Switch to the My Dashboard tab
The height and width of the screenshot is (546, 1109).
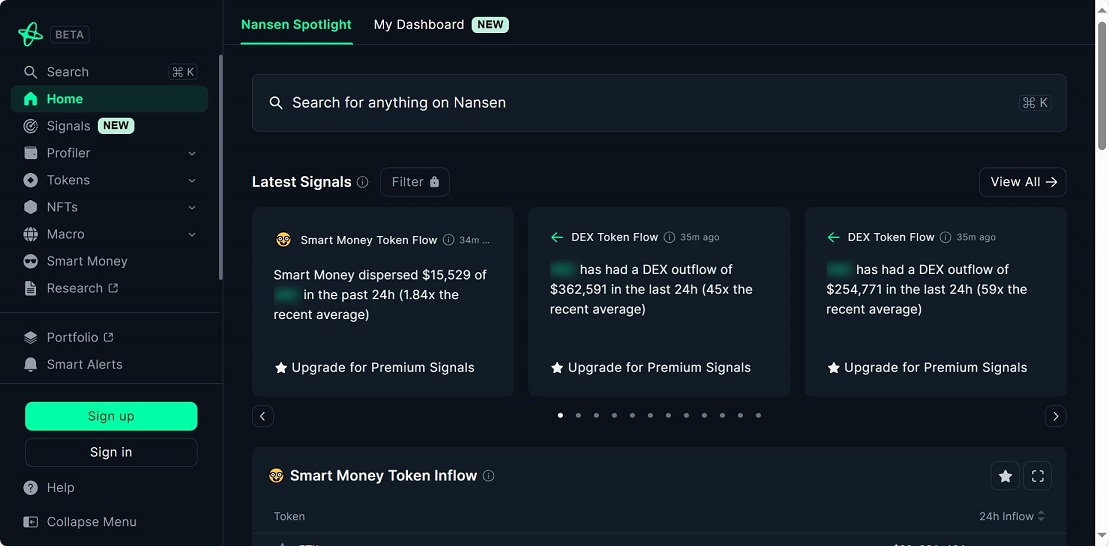(x=419, y=24)
